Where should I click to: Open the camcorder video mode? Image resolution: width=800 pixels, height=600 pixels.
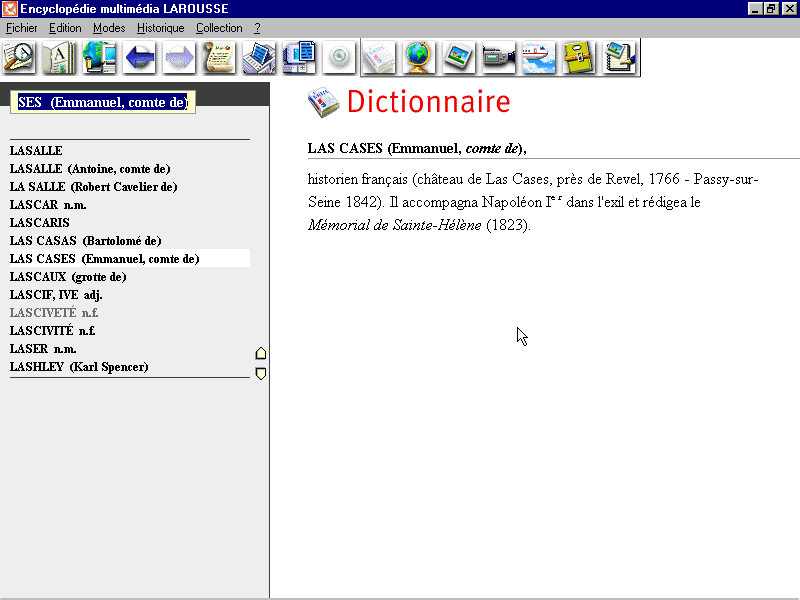click(x=499, y=57)
